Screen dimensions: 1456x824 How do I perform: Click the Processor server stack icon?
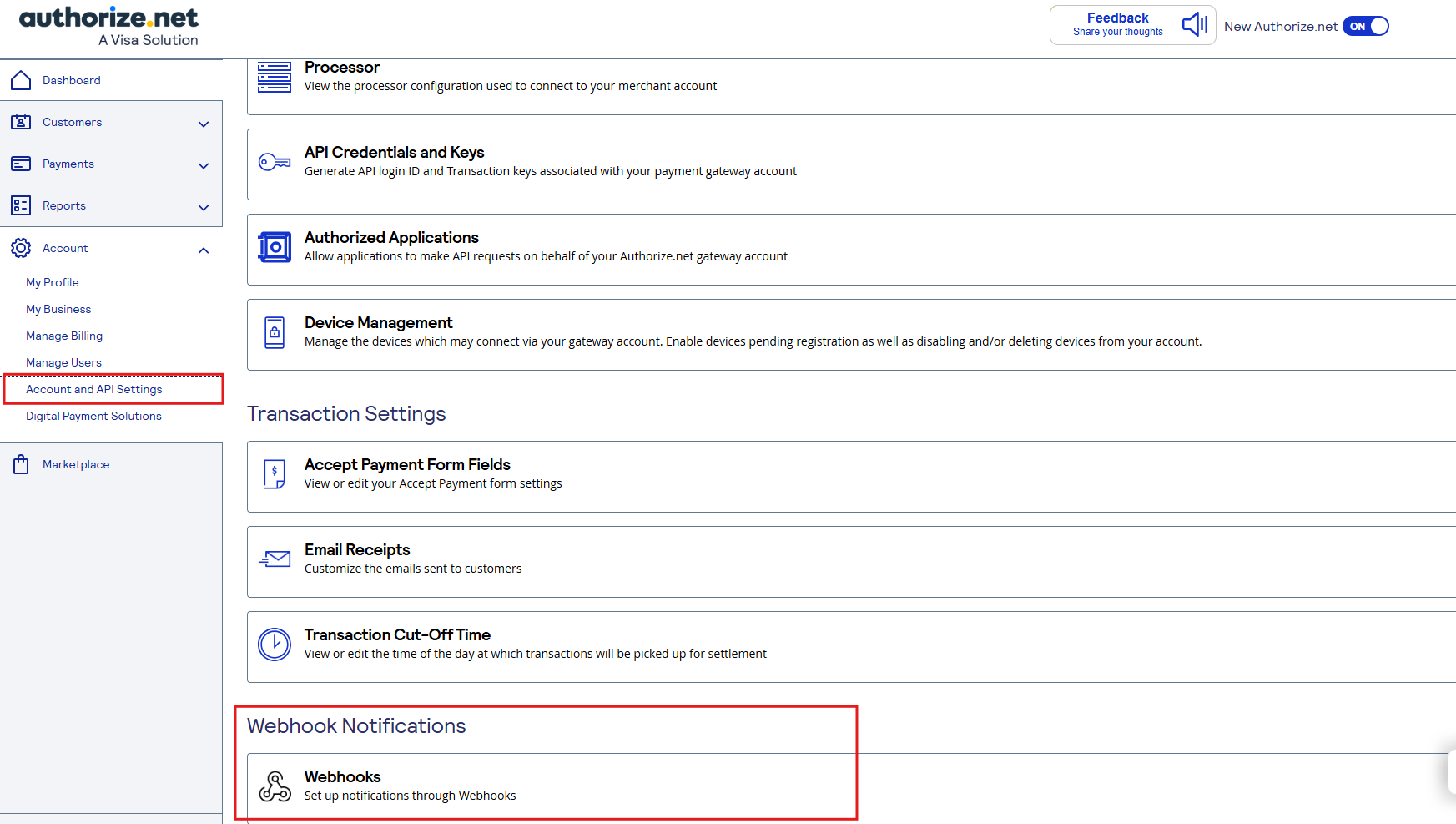(275, 77)
